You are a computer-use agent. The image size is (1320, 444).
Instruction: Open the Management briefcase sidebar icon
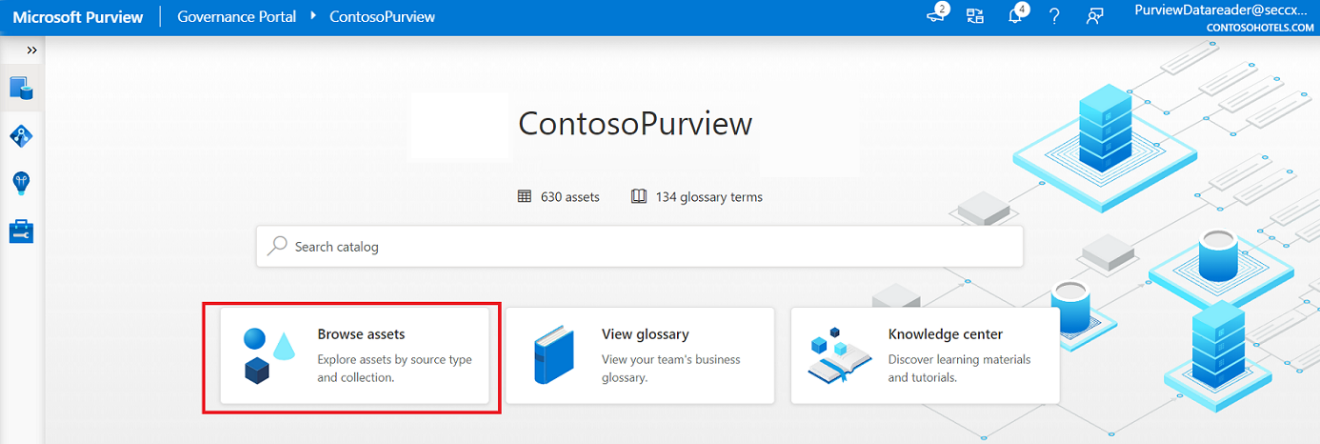pyautogui.click(x=21, y=232)
